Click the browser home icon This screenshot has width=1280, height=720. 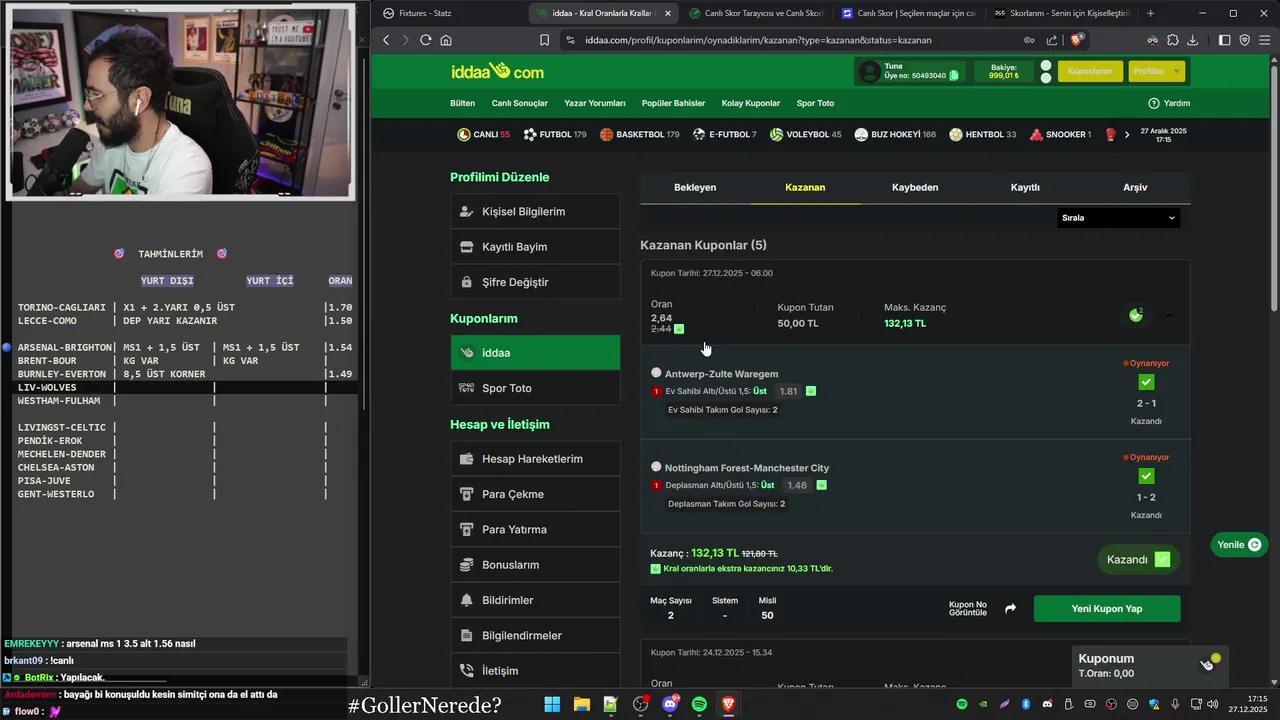pyautogui.click(x=446, y=40)
